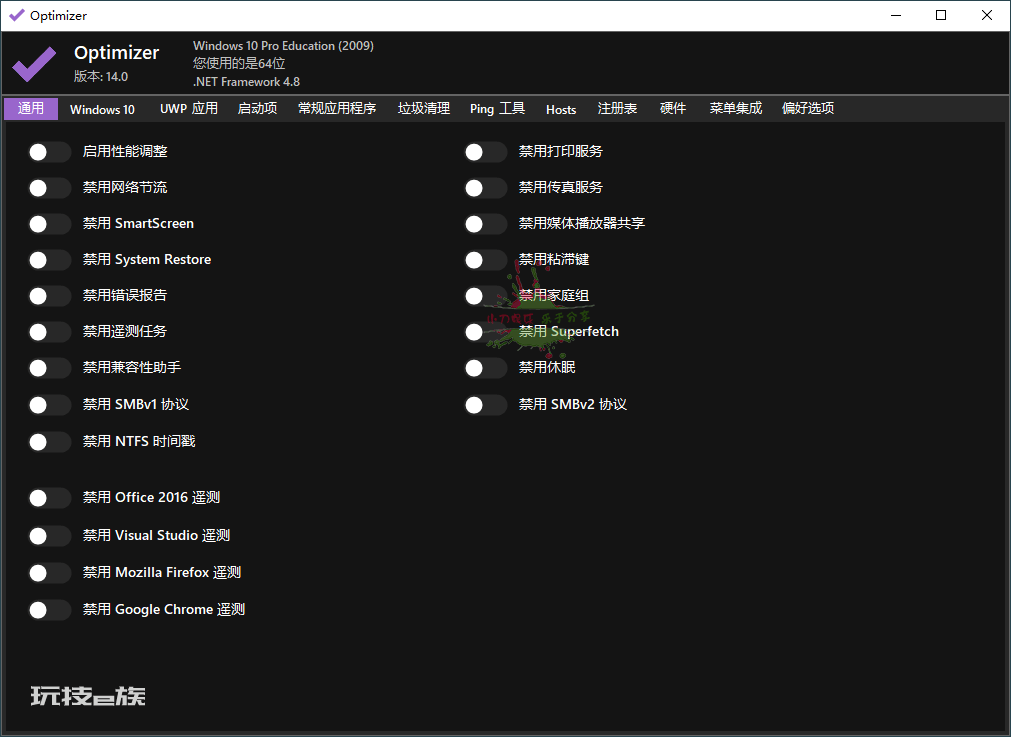Click the 禁用 SmartScreen label
This screenshot has width=1011, height=737.
pyautogui.click(x=138, y=223)
